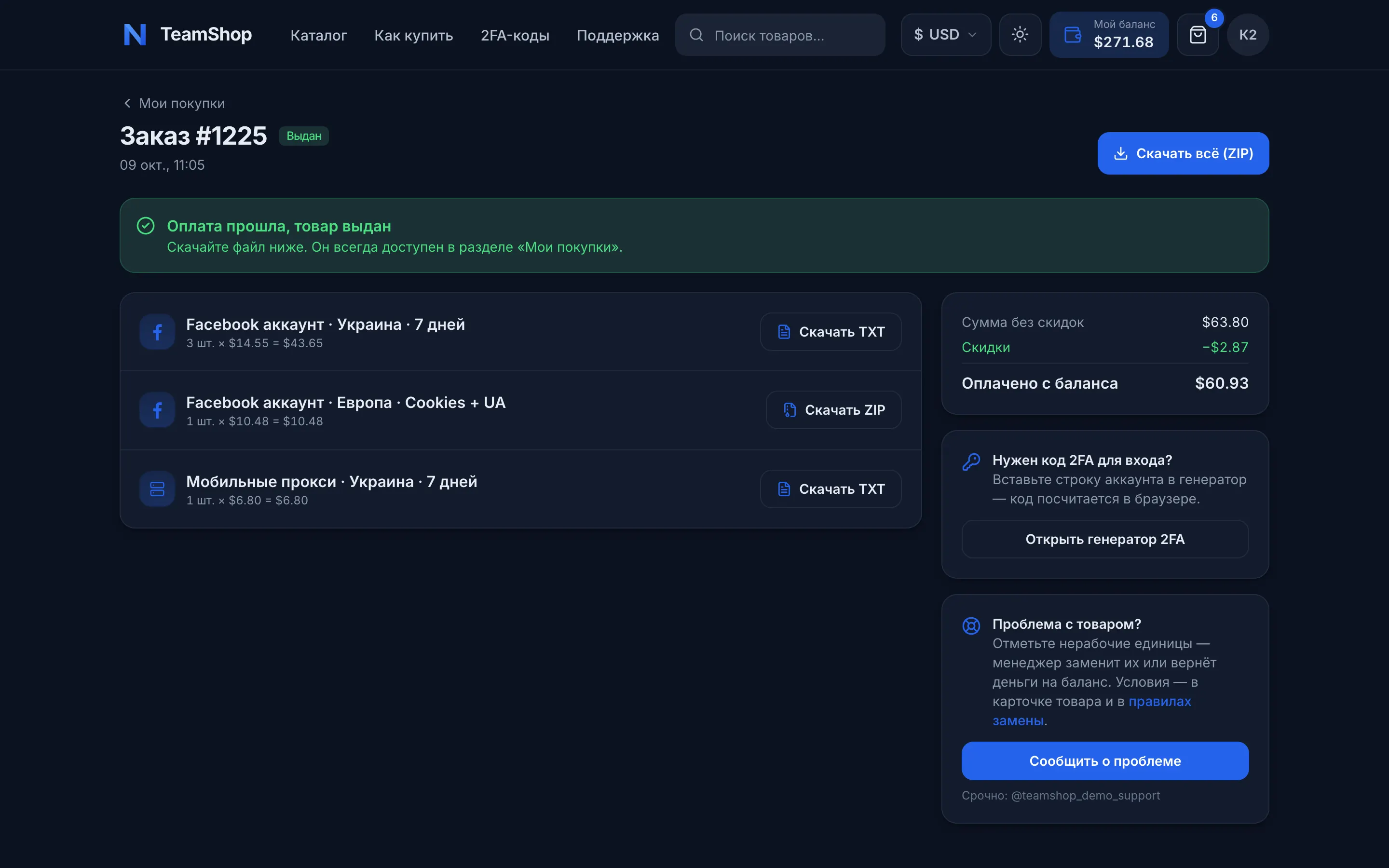Screen dimensions: 1389x868
Task: Open the shopping cart icon with badge 6
Action: 1198,34
